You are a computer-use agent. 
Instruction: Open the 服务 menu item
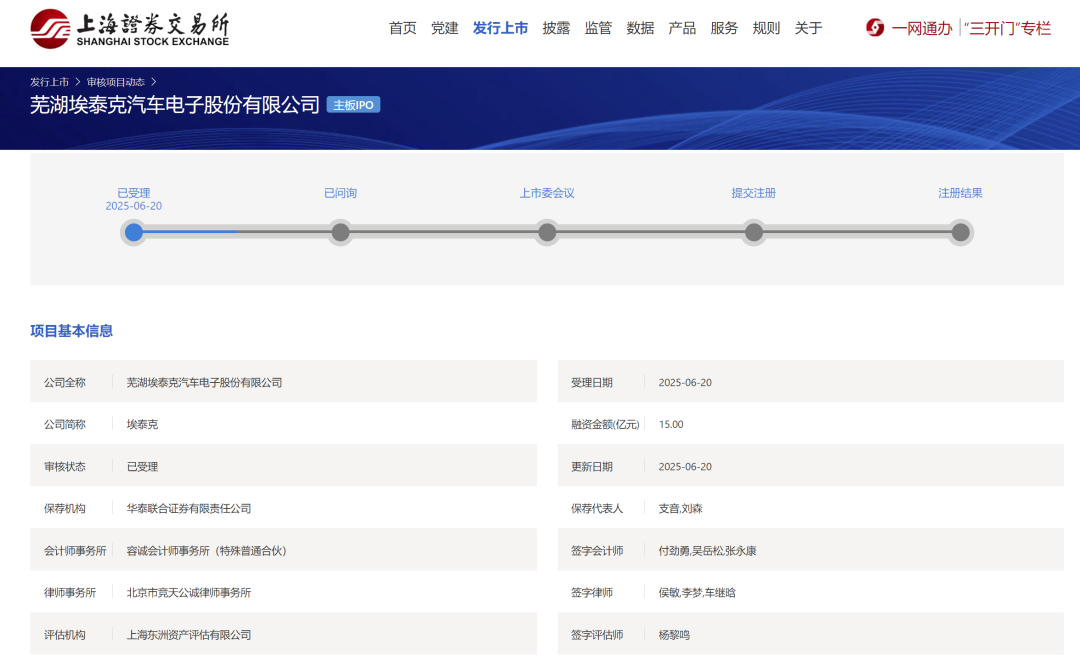coord(725,28)
